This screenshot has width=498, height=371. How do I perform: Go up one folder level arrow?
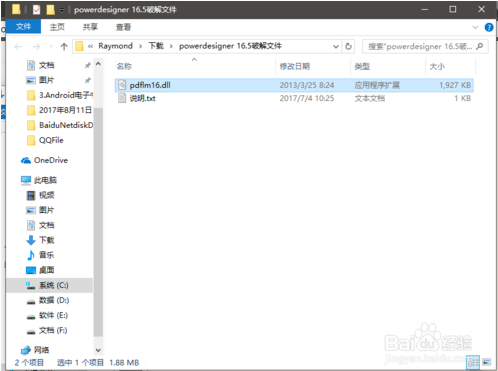click(64, 46)
